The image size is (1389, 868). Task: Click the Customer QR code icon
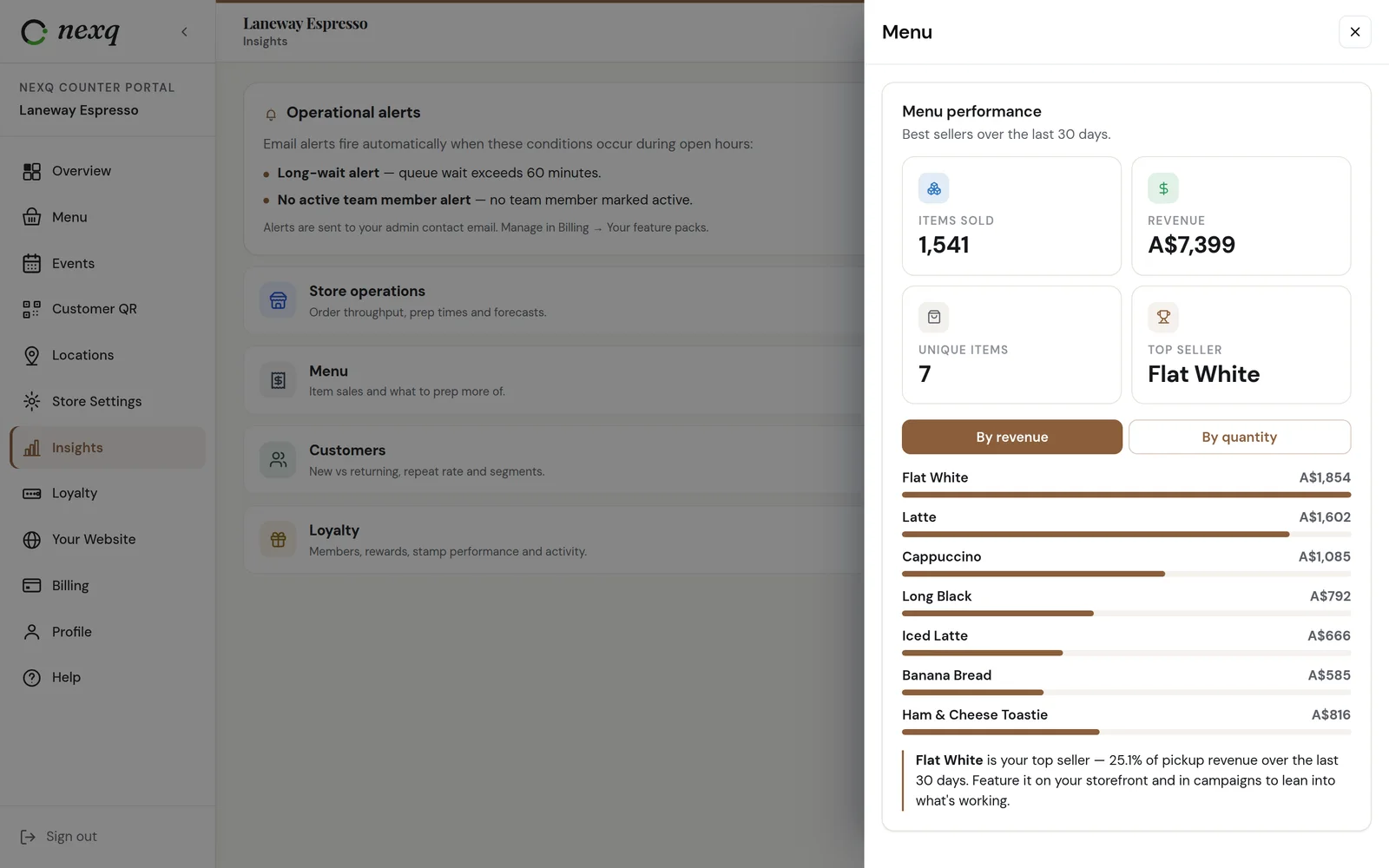click(32, 309)
